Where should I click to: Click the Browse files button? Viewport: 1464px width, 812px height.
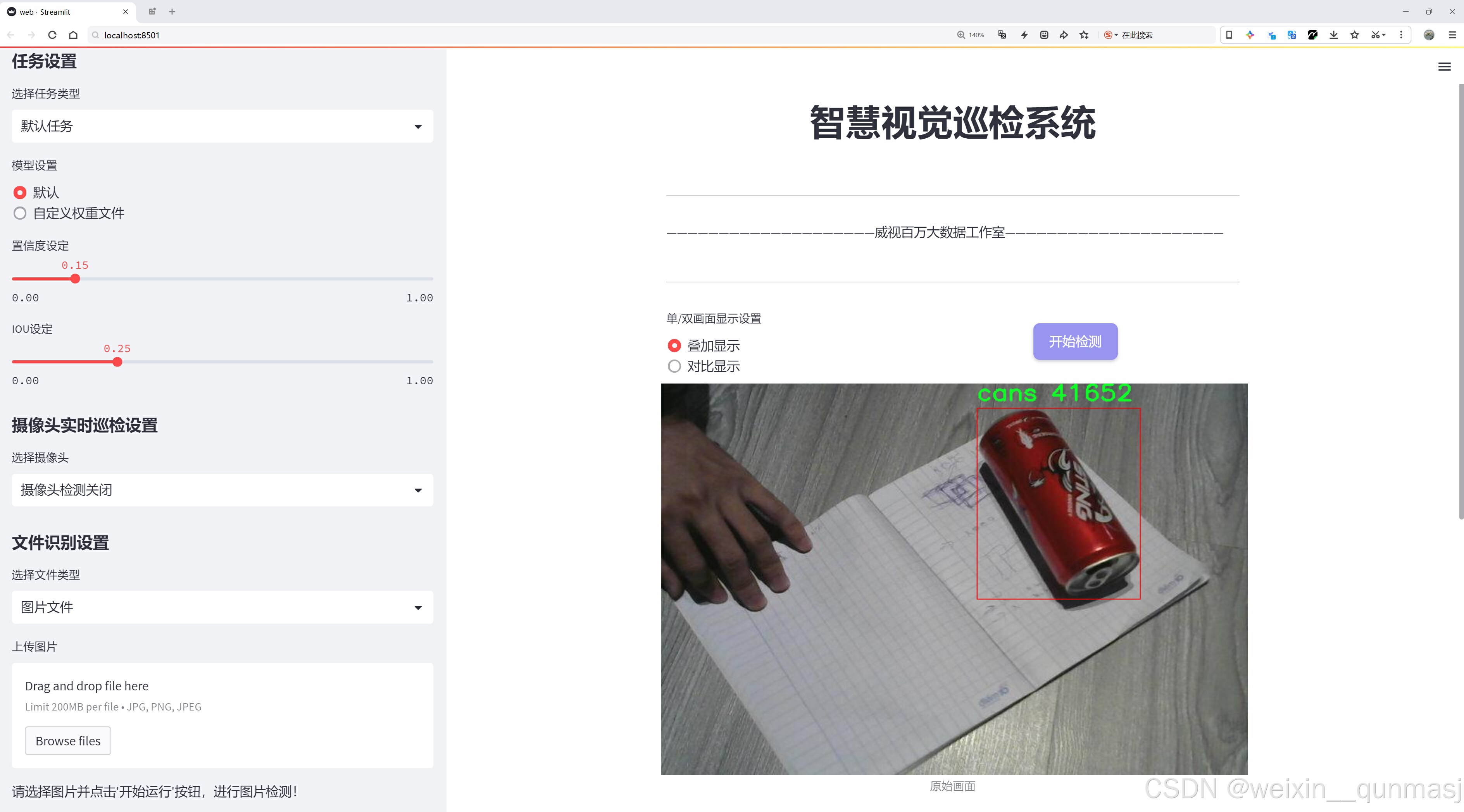(67, 740)
